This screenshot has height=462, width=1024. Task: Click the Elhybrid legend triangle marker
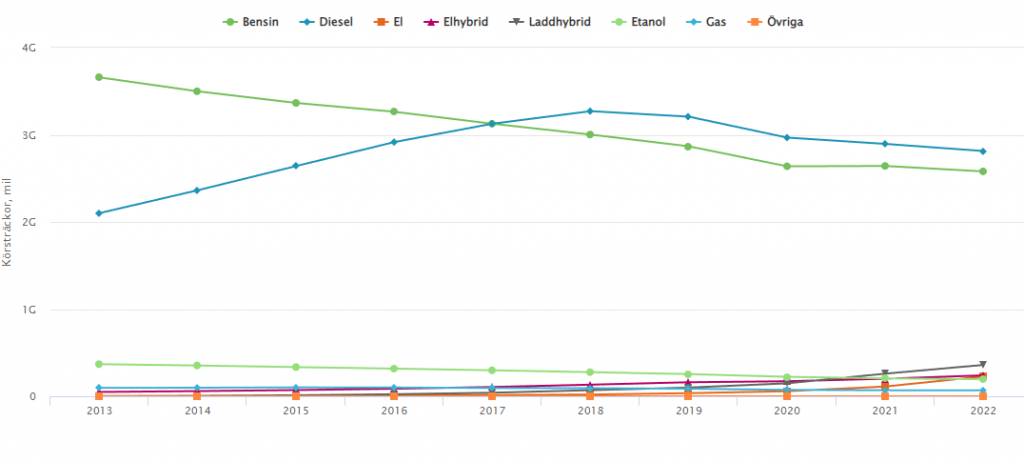pos(432,21)
